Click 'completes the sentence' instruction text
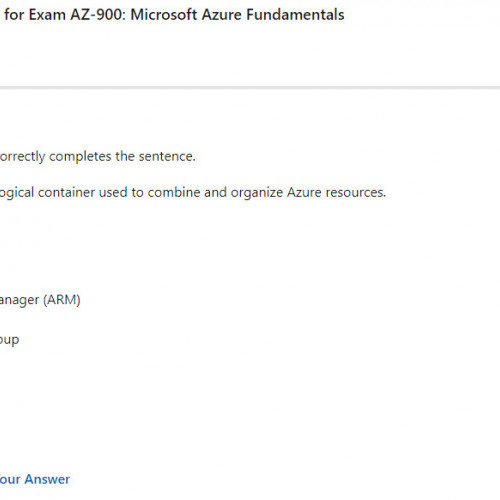The height and width of the screenshot is (500, 500). pos(122,156)
